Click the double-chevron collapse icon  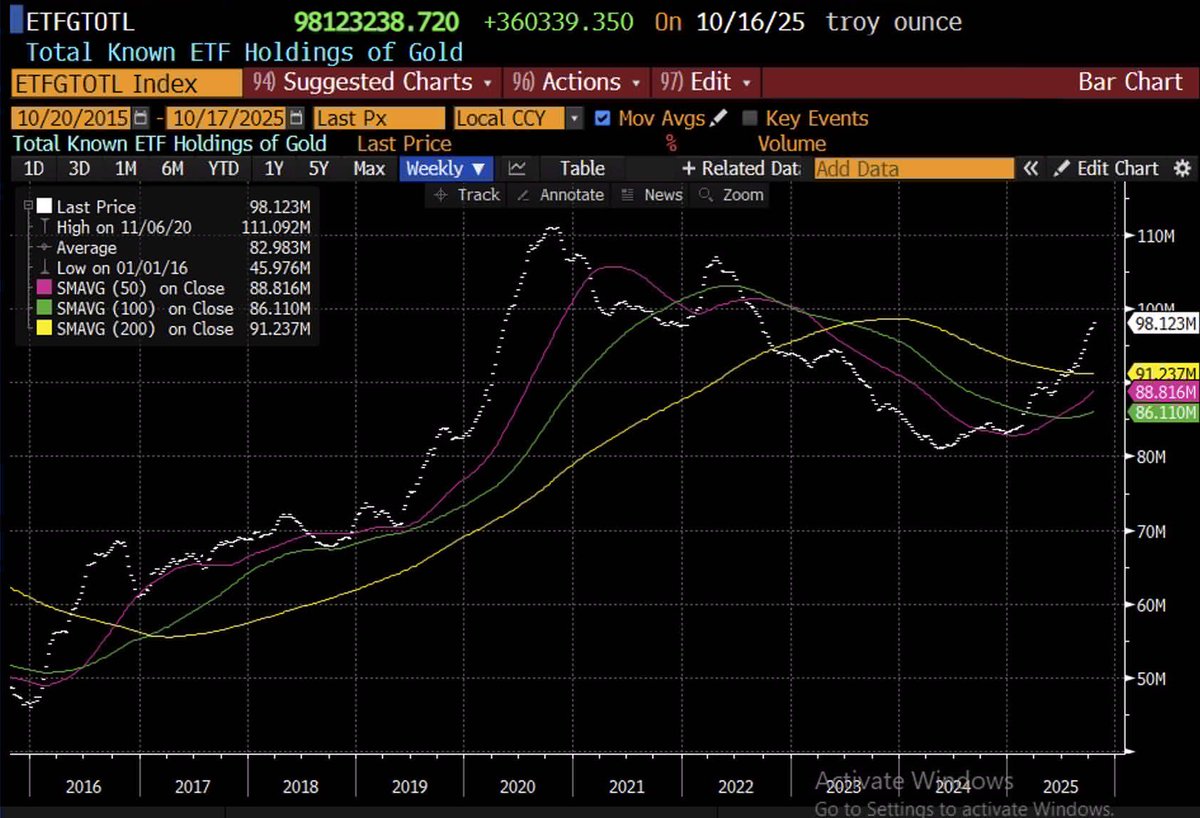[1030, 169]
